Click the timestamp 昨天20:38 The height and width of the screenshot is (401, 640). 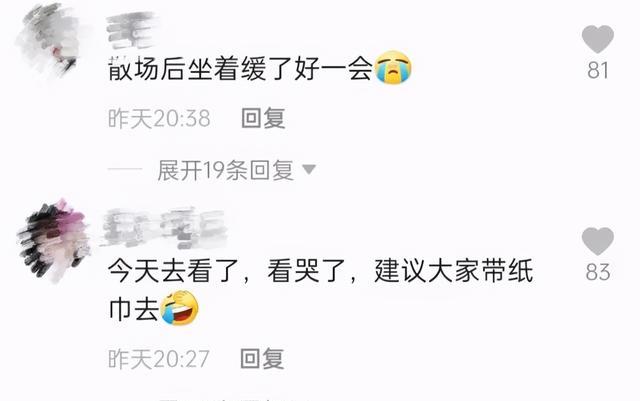(x=159, y=118)
